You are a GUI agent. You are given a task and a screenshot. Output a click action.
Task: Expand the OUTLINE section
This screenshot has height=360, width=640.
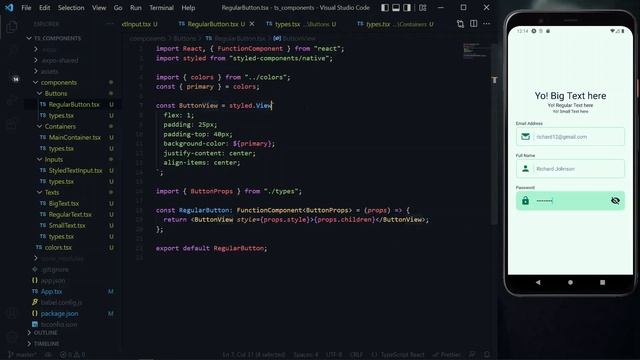pos(45,333)
